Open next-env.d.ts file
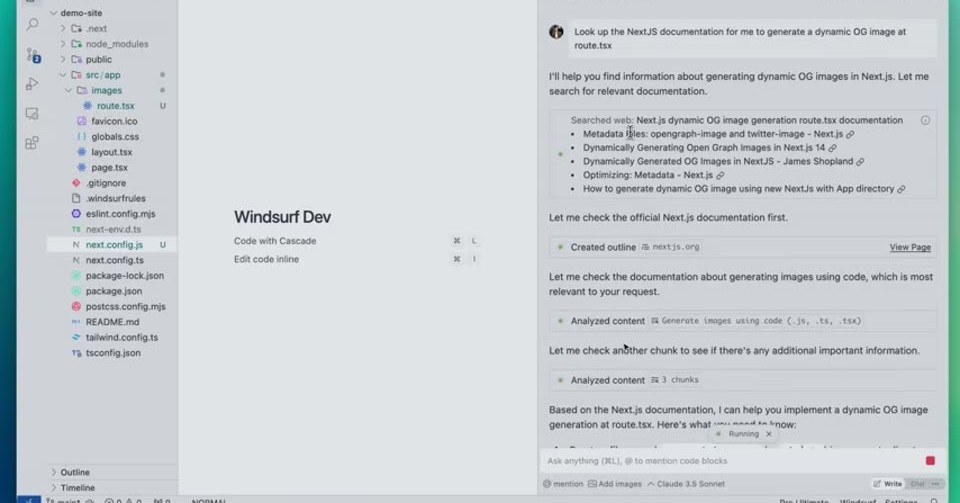The width and height of the screenshot is (960, 503). point(113,229)
